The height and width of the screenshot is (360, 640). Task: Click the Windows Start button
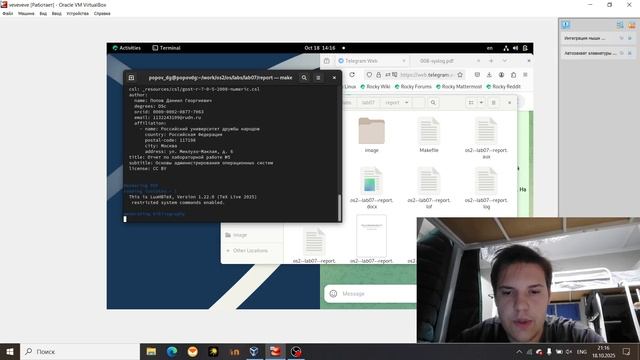pos(10,351)
